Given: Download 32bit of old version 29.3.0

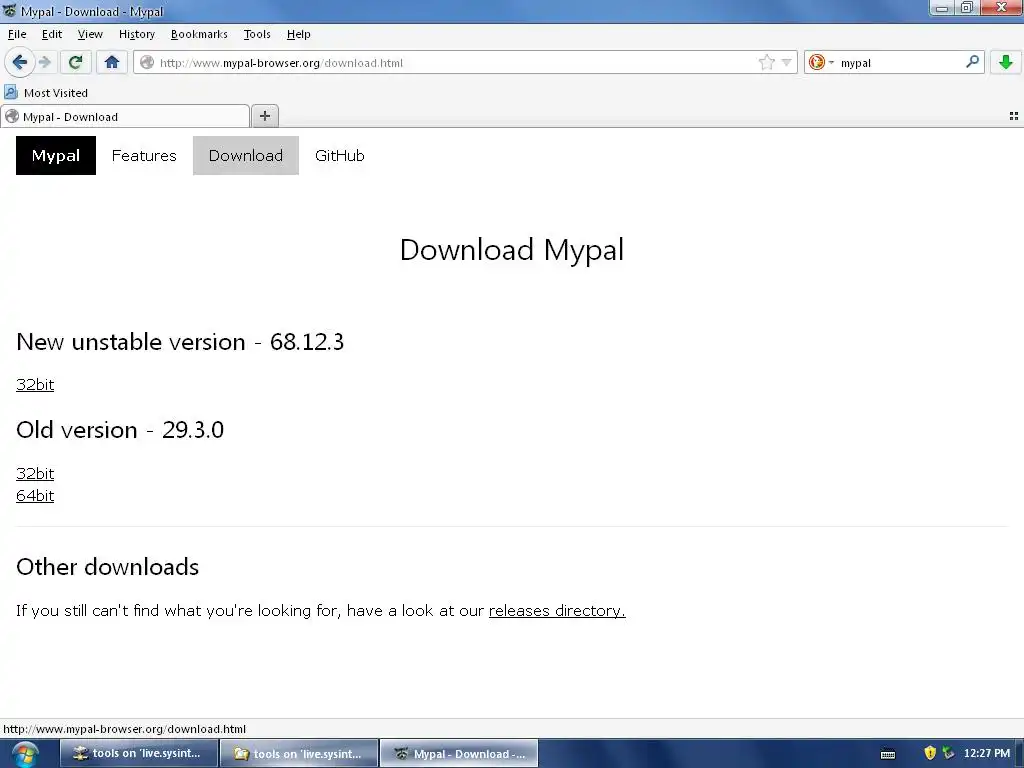Looking at the screenshot, I should coord(35,473).
